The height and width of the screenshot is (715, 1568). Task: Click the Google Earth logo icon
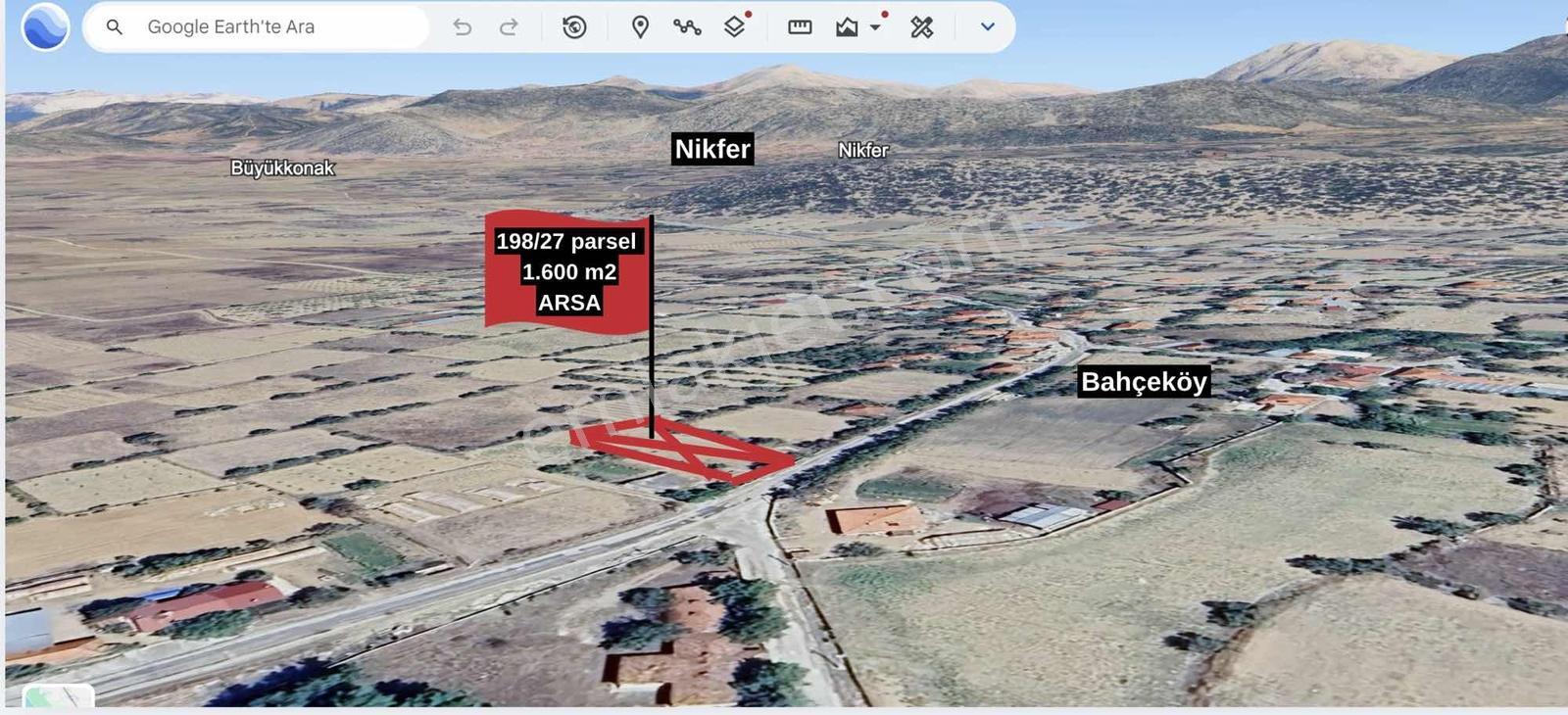pyautogui.click(x=45, y=26)
